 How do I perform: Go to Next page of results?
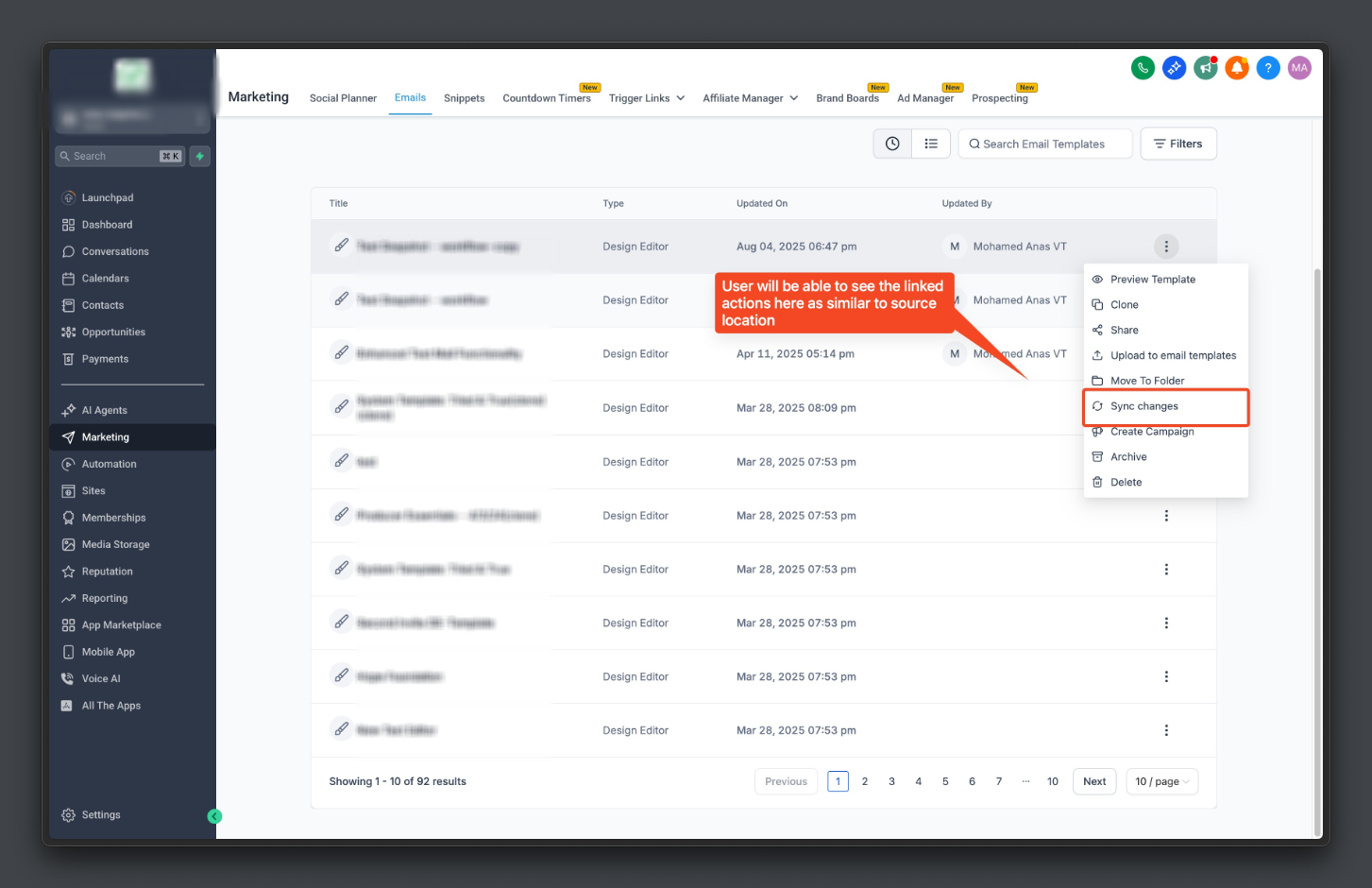[x=1094, y=781]
